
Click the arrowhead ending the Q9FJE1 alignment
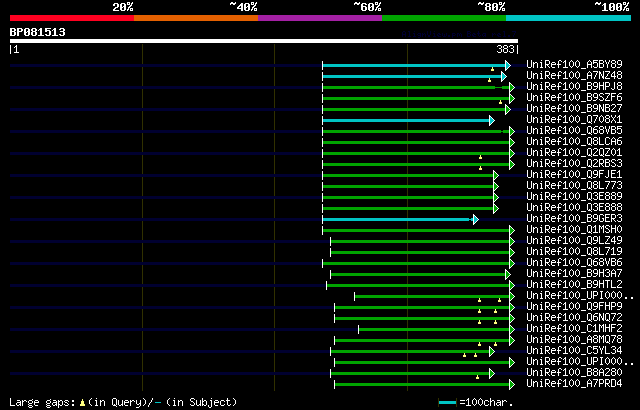click(496, 175)
